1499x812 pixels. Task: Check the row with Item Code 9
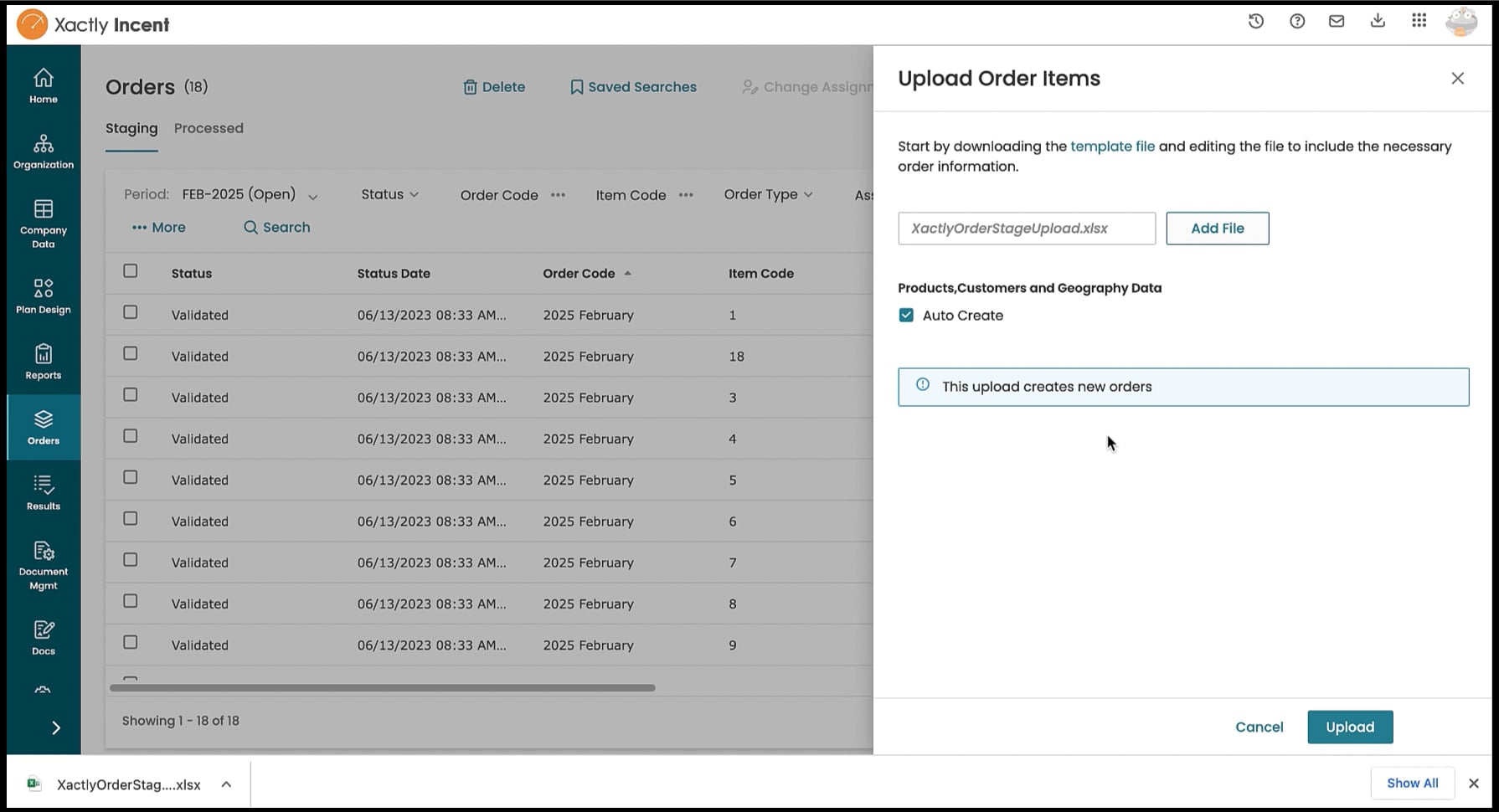tap(130, 642)
